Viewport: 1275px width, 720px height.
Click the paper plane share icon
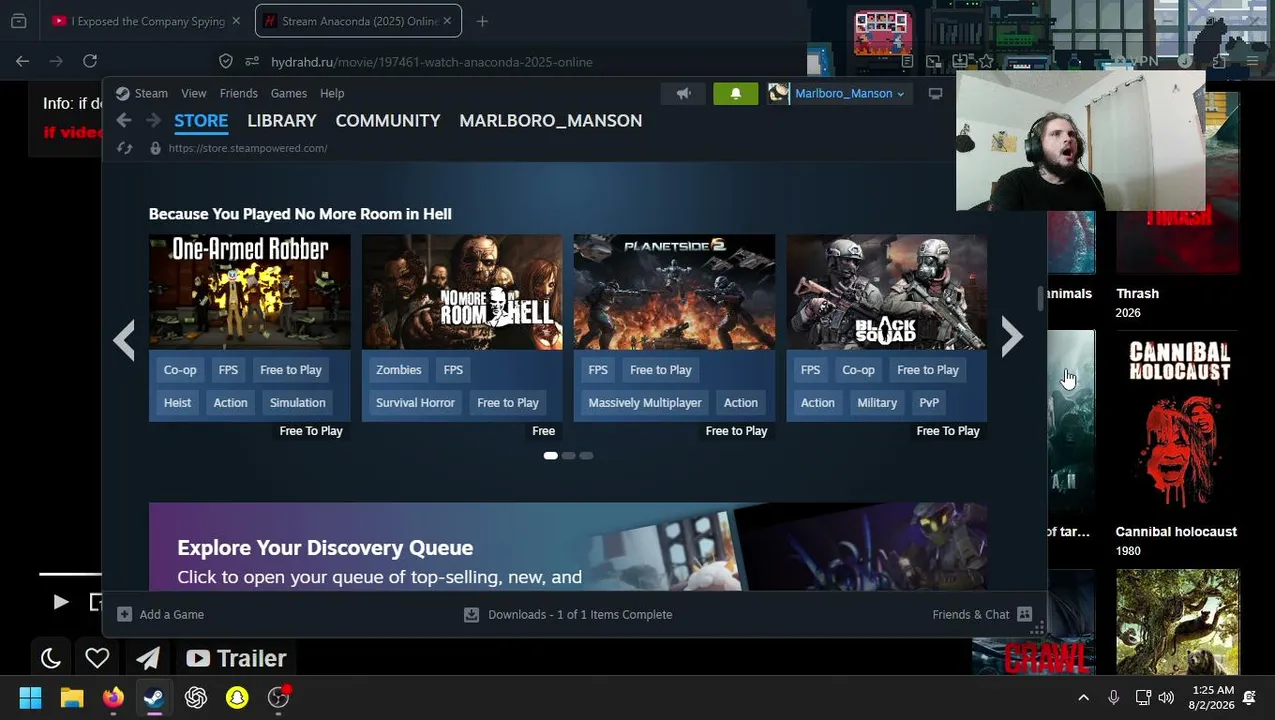click(x=148, y=658)
